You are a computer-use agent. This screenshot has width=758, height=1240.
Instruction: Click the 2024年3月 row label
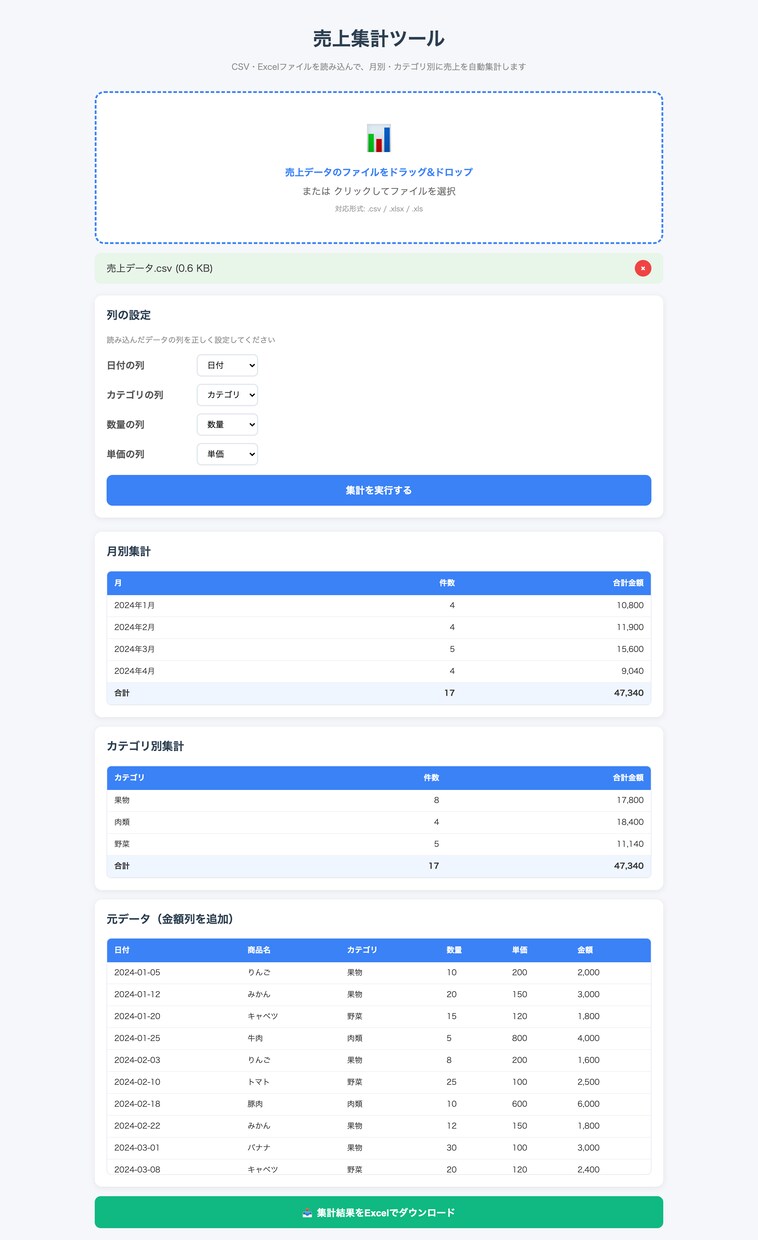tap(134, 649)
